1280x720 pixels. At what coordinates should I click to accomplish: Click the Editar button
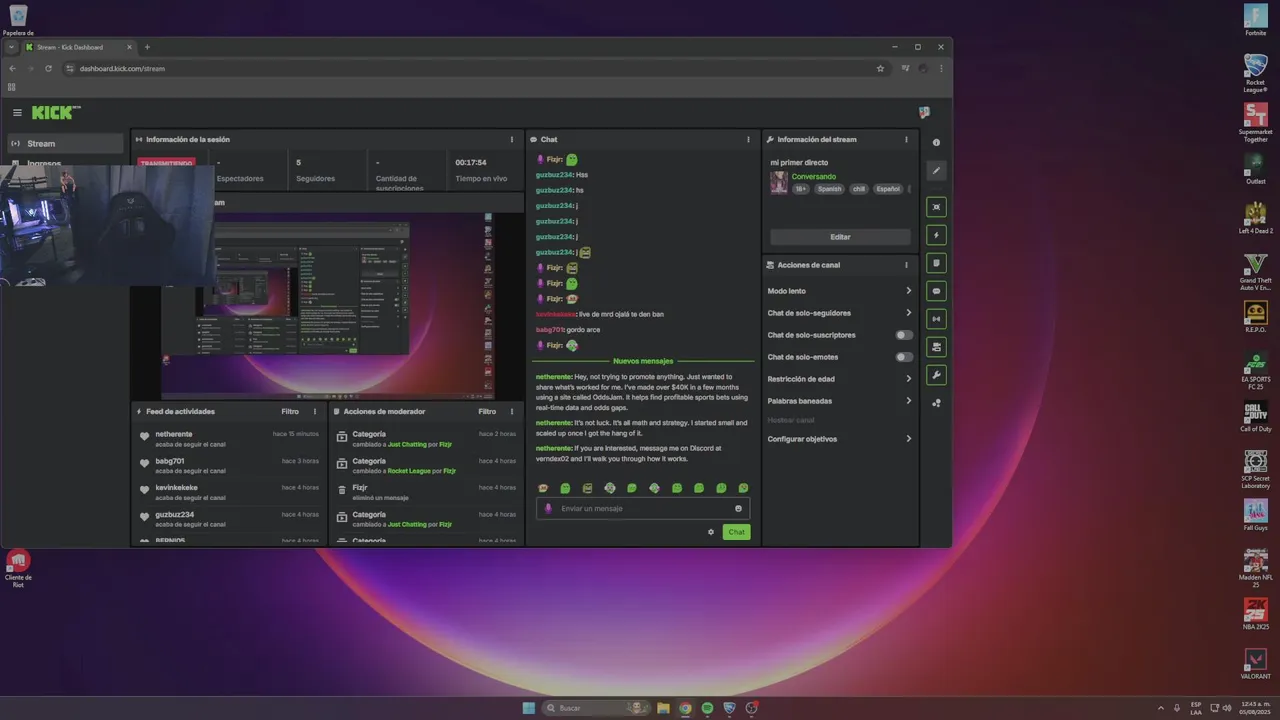[840, 237]
